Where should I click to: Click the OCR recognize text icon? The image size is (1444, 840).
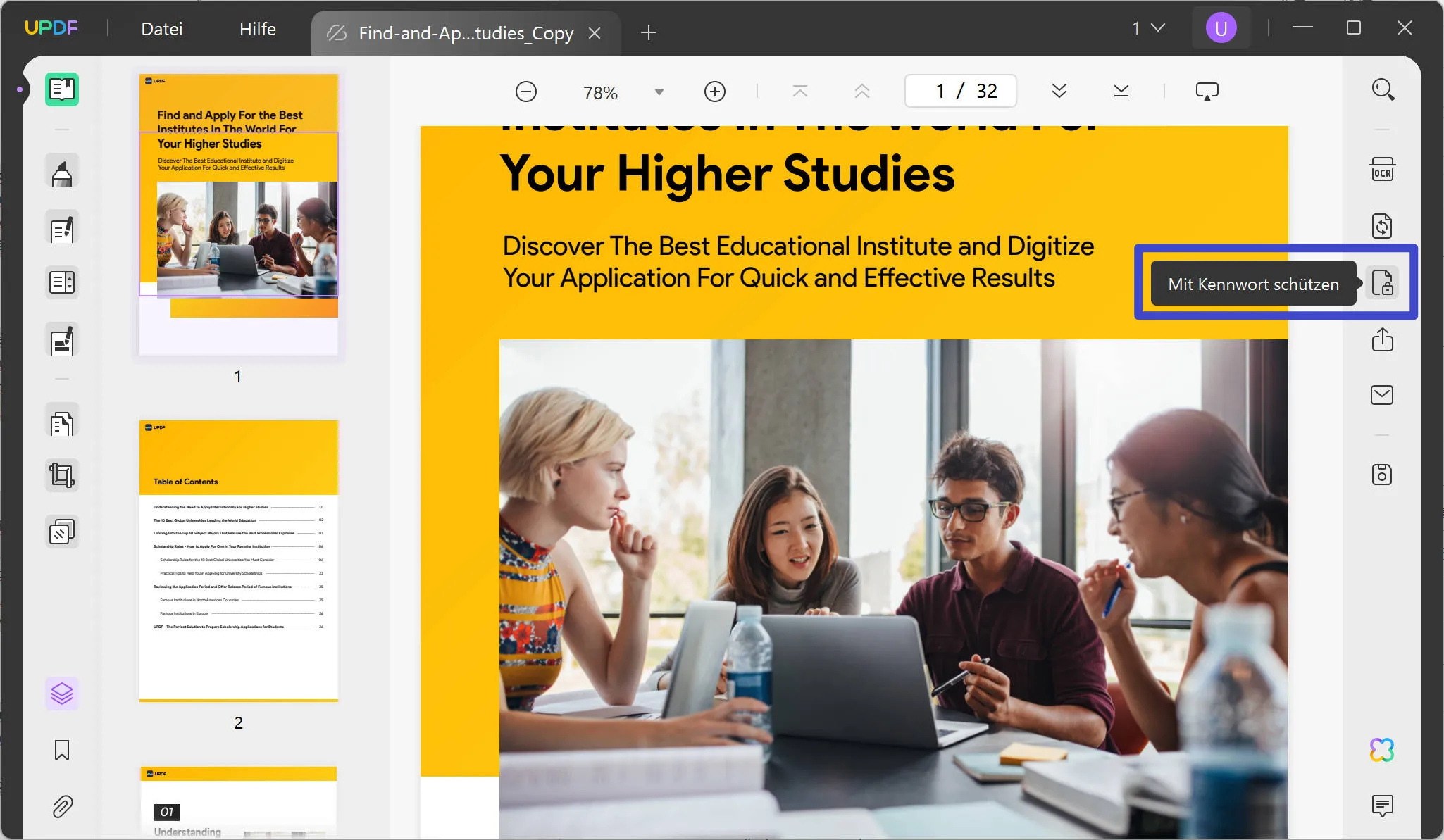1382,170
